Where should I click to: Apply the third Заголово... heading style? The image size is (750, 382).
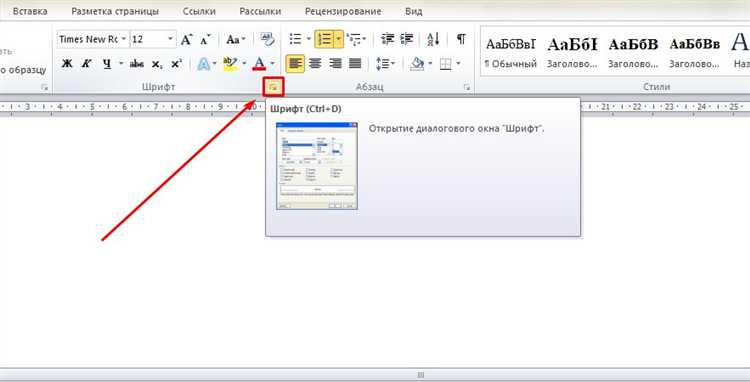pyautogui.click(x=695, y=51)
